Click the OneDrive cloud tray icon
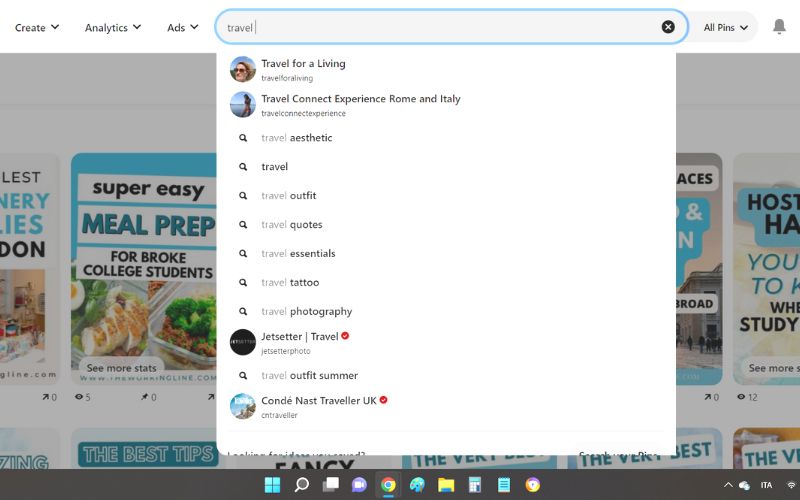 point(744,485)
